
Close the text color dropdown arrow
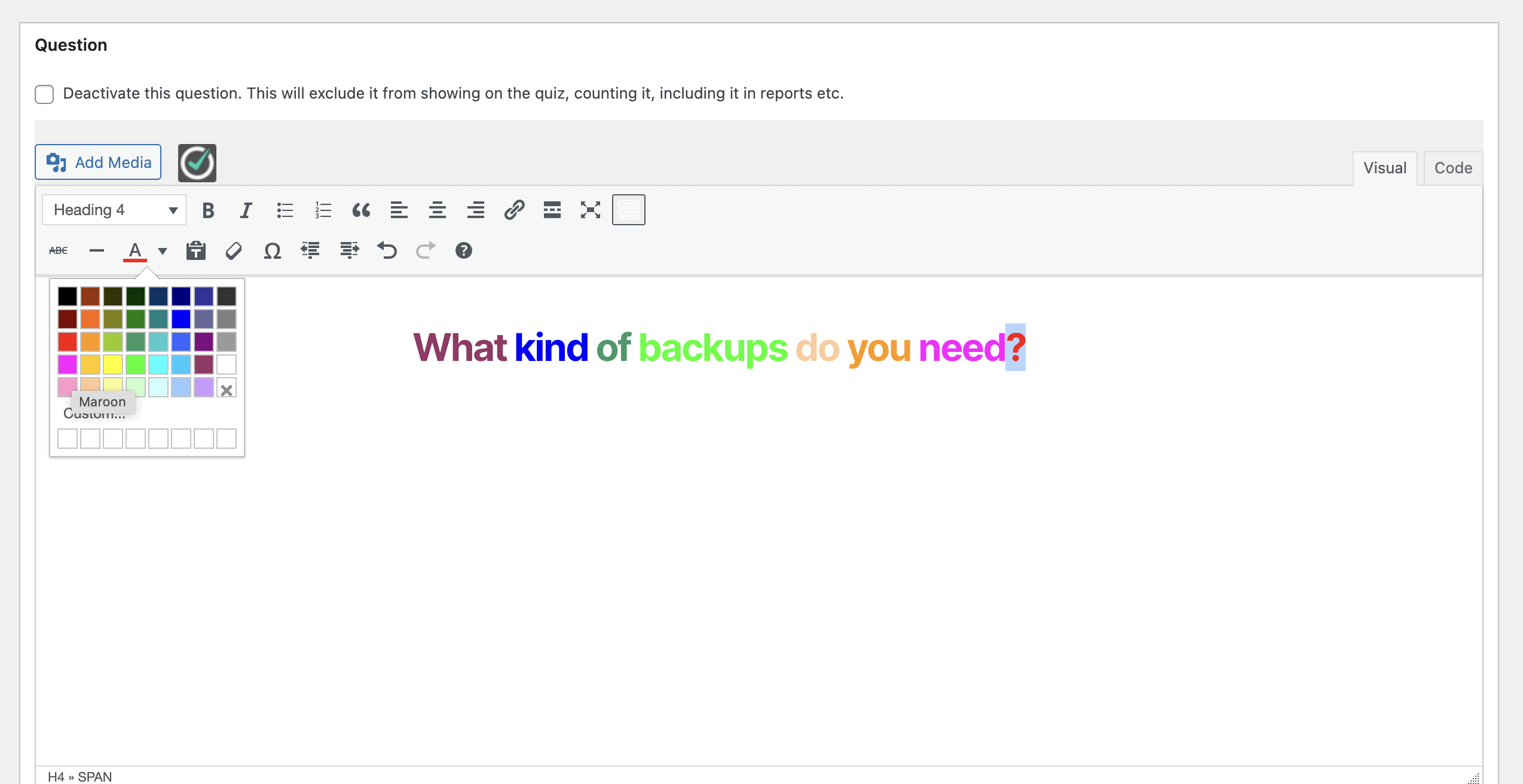[163, 251]
